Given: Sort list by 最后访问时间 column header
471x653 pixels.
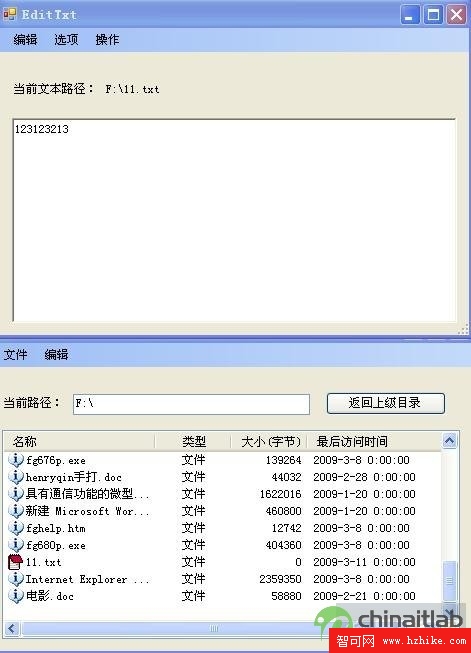Looking at the screenshot, I should click(374, 441).
